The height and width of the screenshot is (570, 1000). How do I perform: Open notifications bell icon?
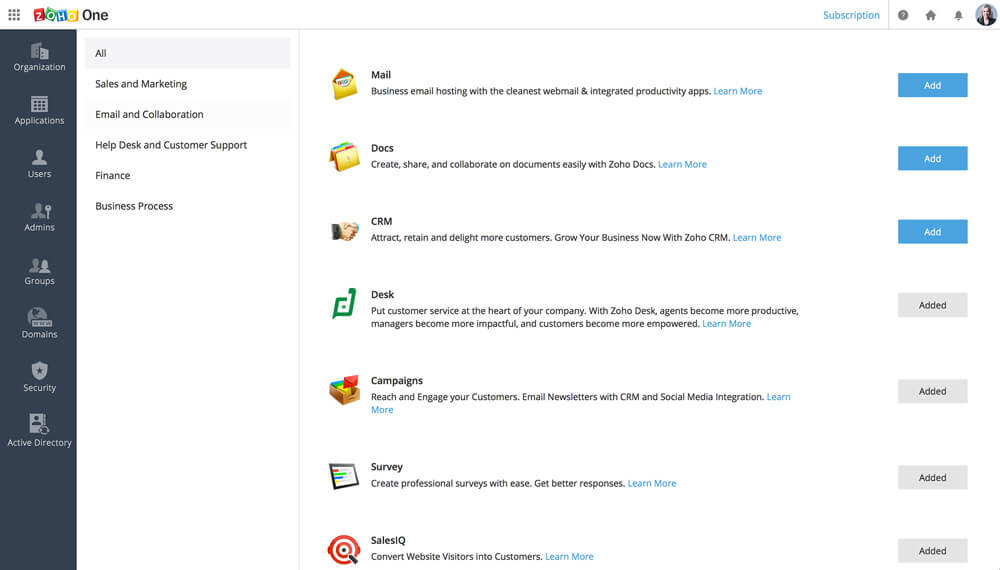click(958, 15)
